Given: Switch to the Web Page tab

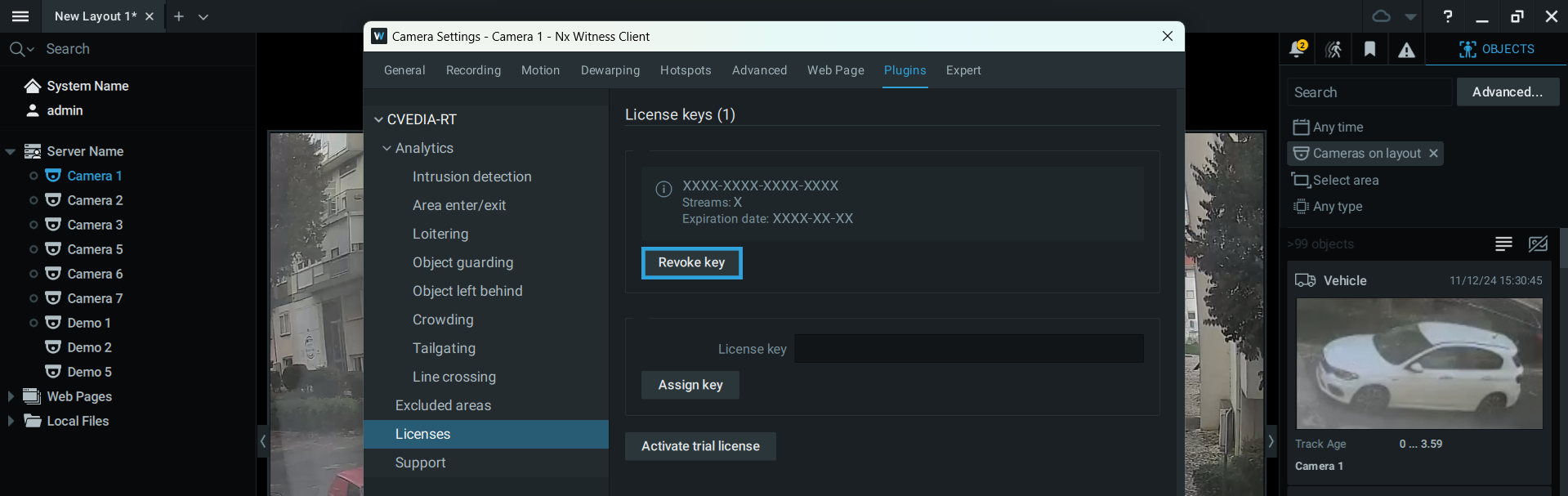Looking at the screenshot, I should (835, 70).
